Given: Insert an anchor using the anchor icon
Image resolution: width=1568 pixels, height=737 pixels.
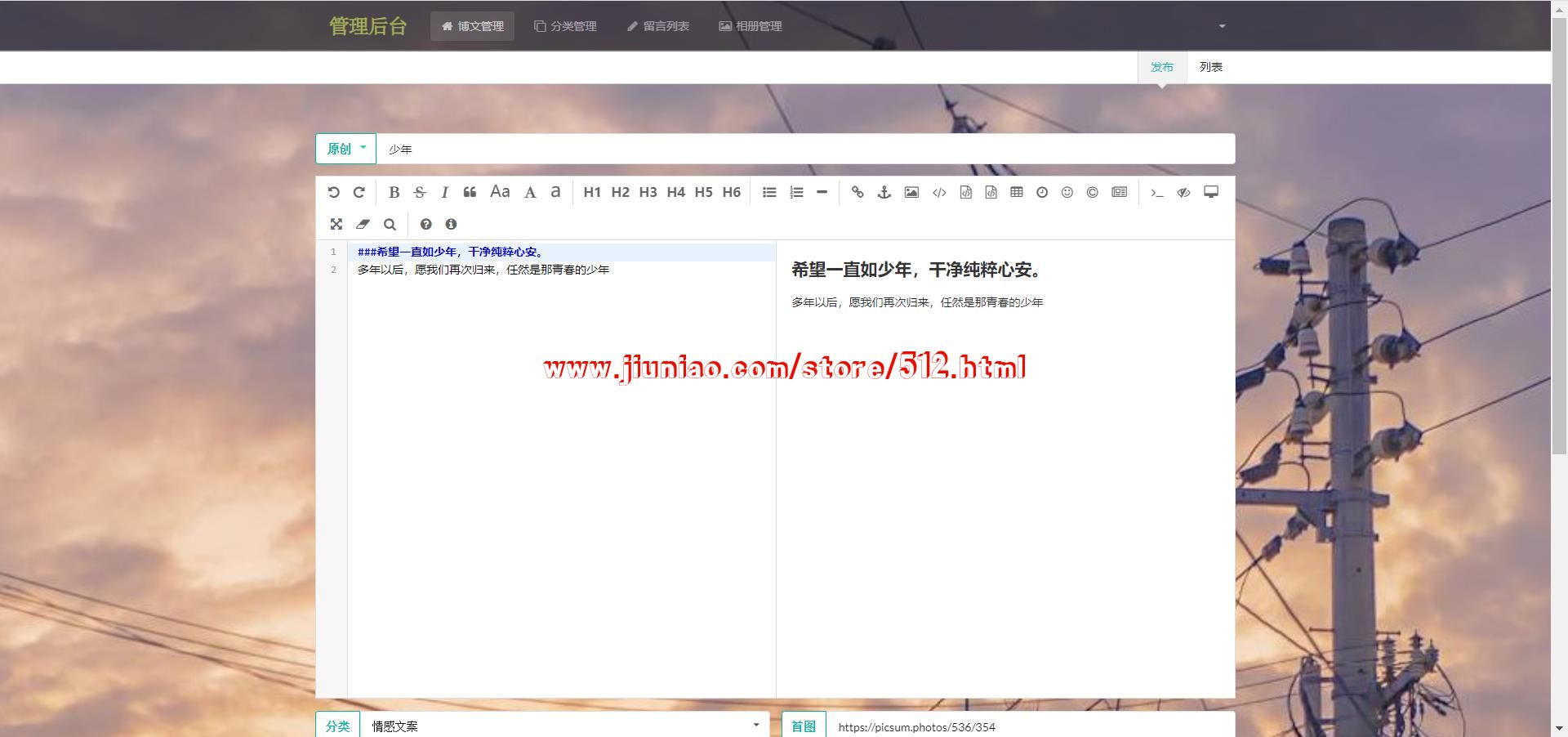Looking at the screenshot, I should coord(884,192).
